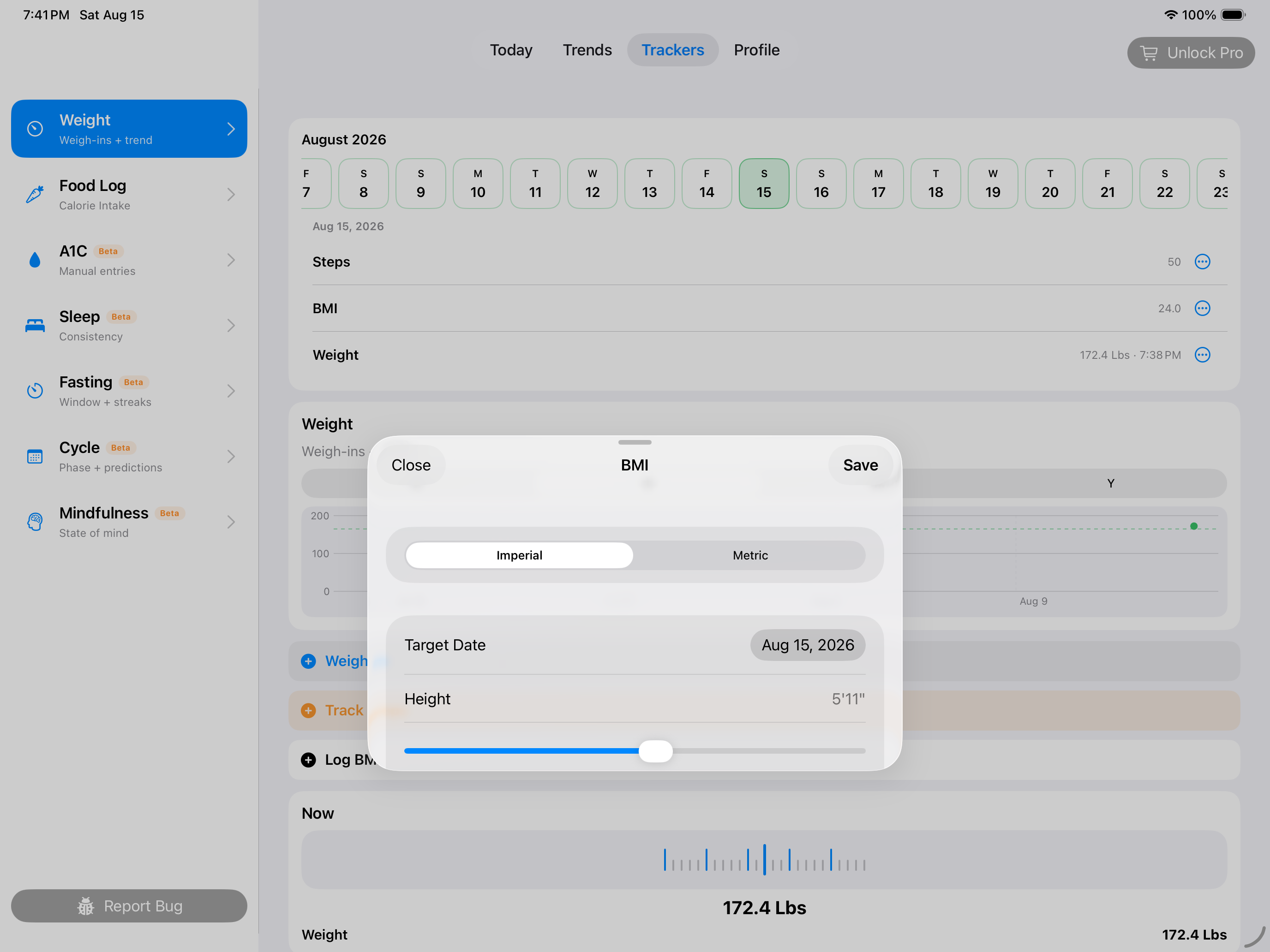Expand the Weight tracker chevron
This screenshot has width=1270, height=952.
(x=231, y=129)
